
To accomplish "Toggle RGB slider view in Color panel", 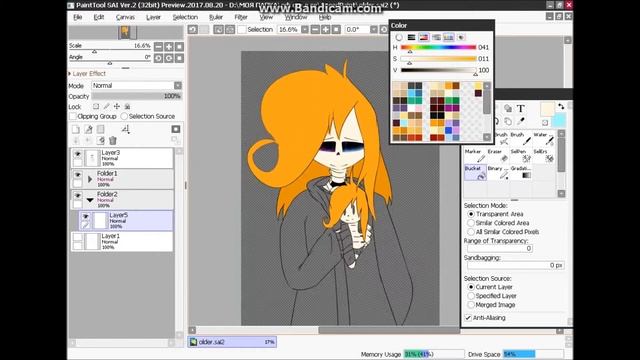I will [x=411, y=37].
